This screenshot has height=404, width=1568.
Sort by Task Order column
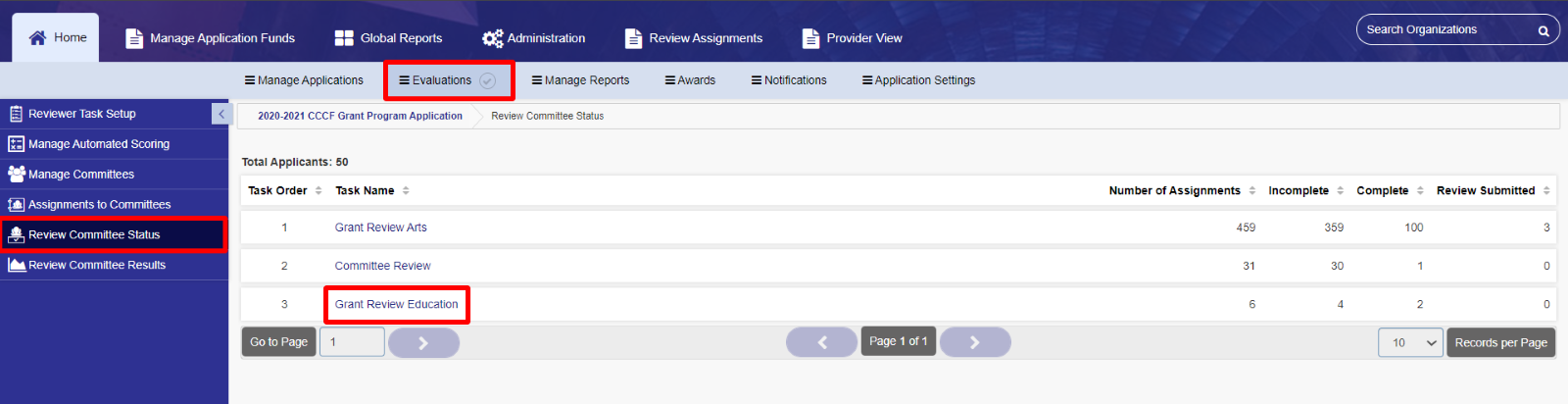[x=284, y=190]
